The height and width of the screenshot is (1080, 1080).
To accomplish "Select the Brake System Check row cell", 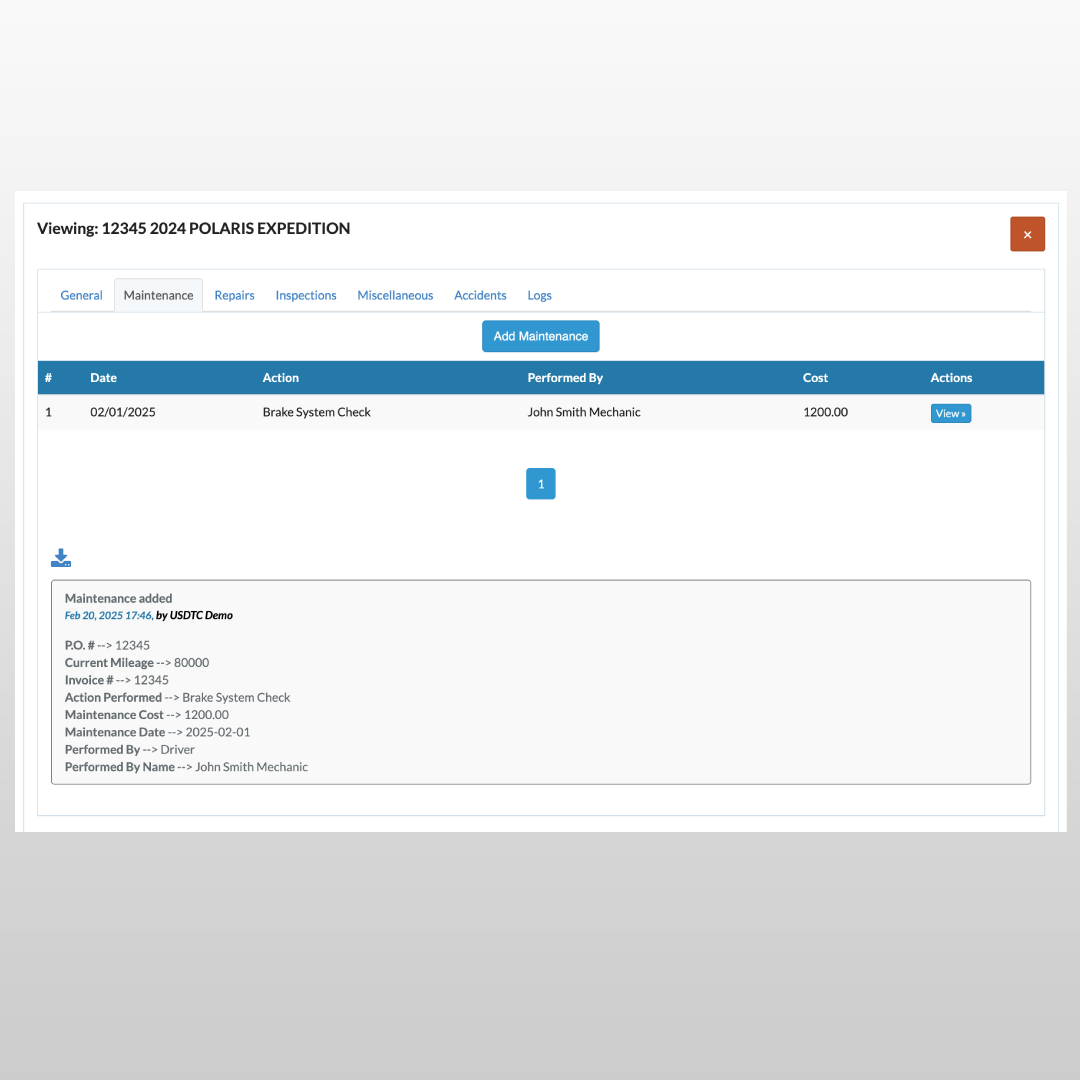I will click(x=316, y=412).
